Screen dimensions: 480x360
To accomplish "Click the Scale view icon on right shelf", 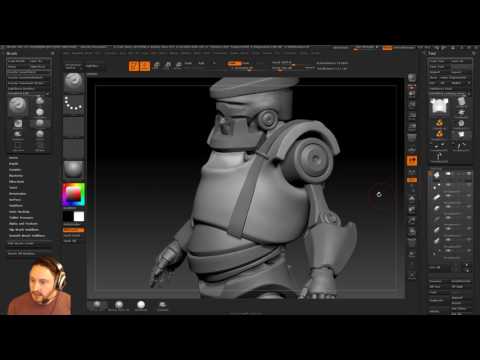I will [x=412, y=221].
